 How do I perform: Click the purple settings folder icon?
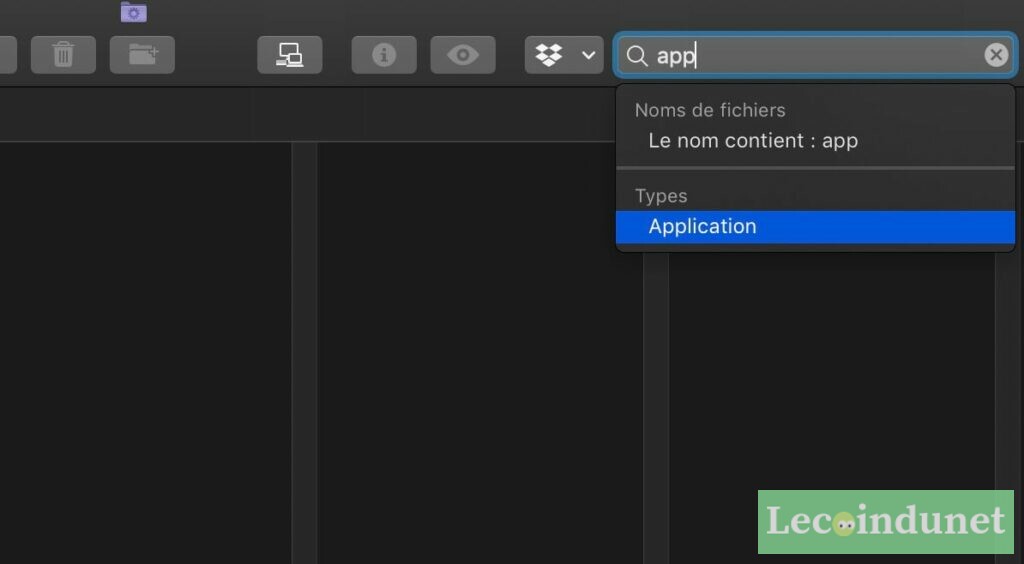[x=133, y=12]
